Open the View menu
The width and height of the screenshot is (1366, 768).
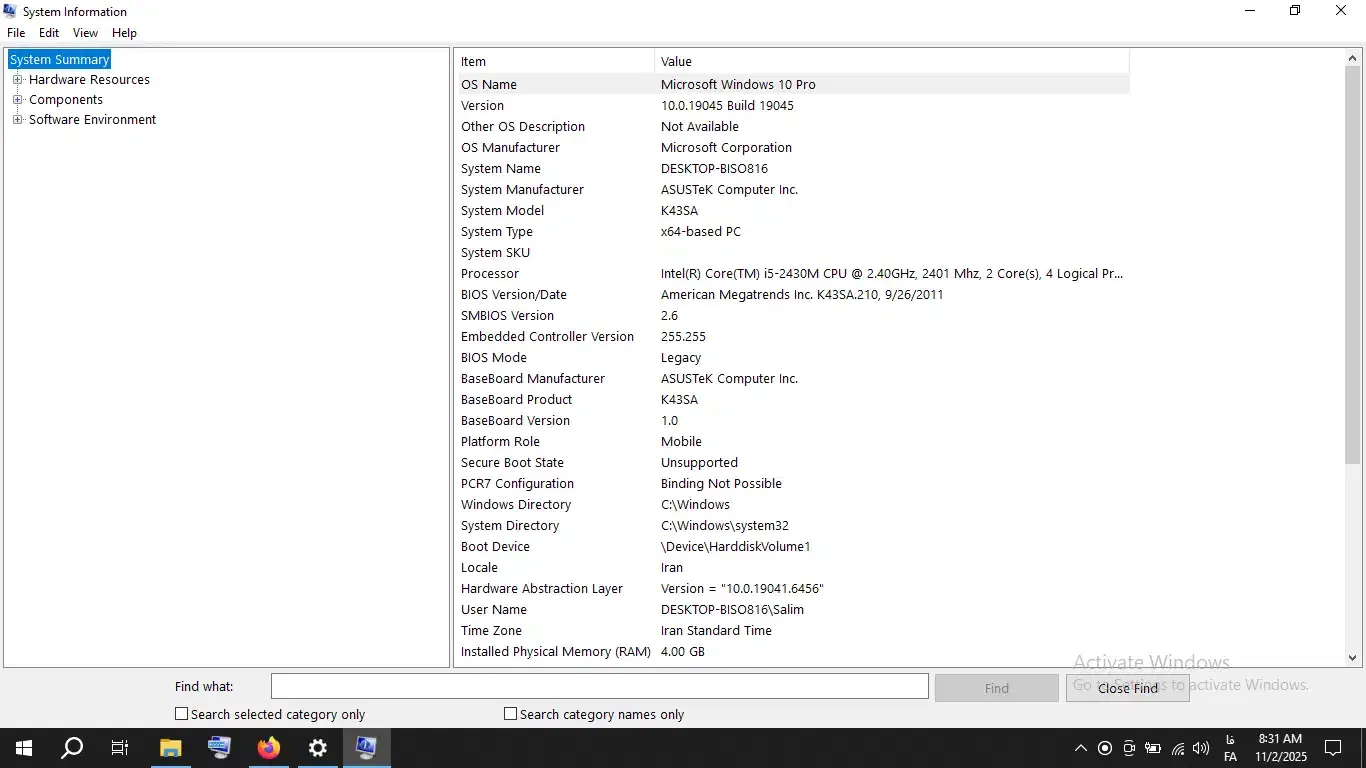(85, 33)
